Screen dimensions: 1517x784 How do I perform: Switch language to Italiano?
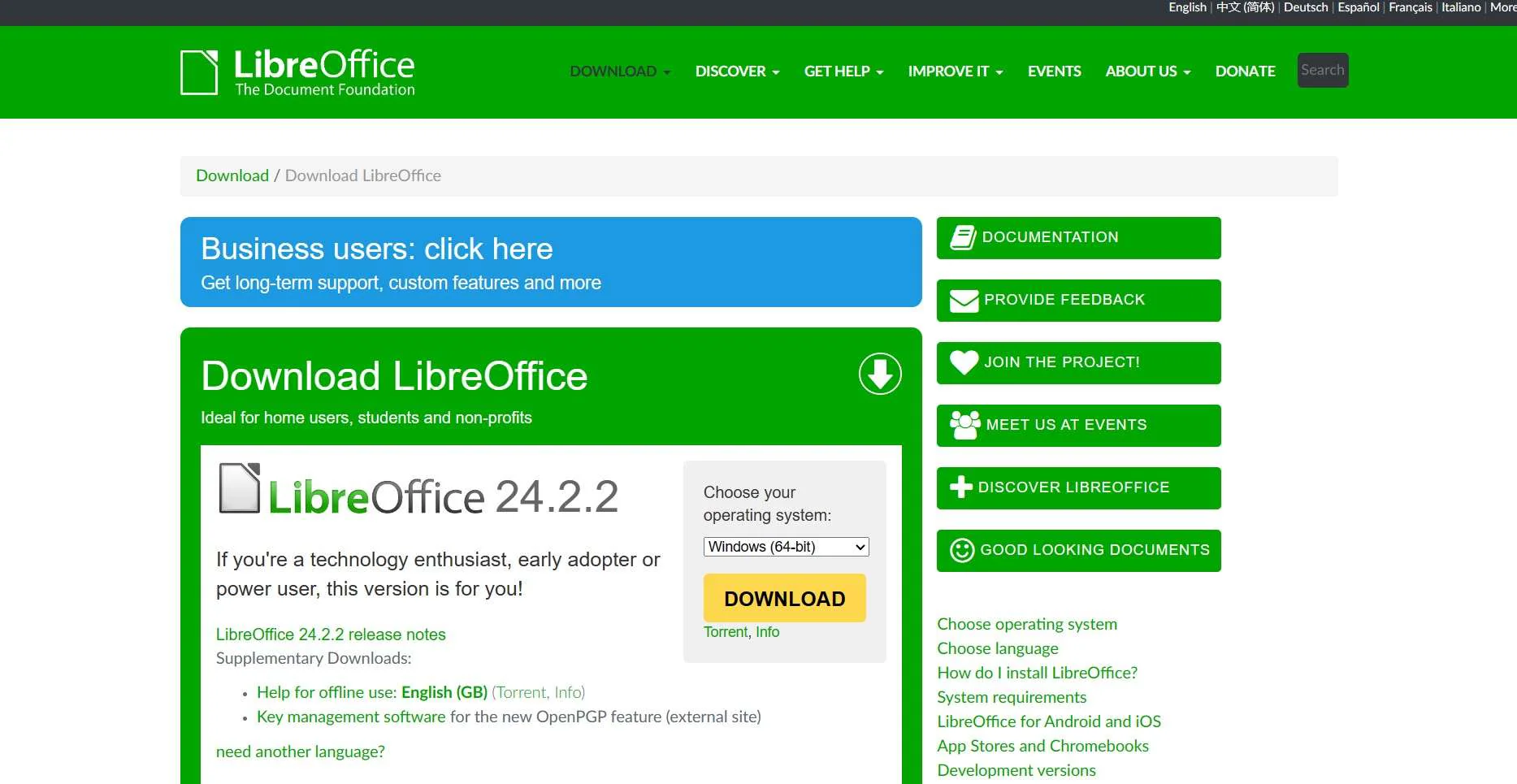coord(1461,7)
